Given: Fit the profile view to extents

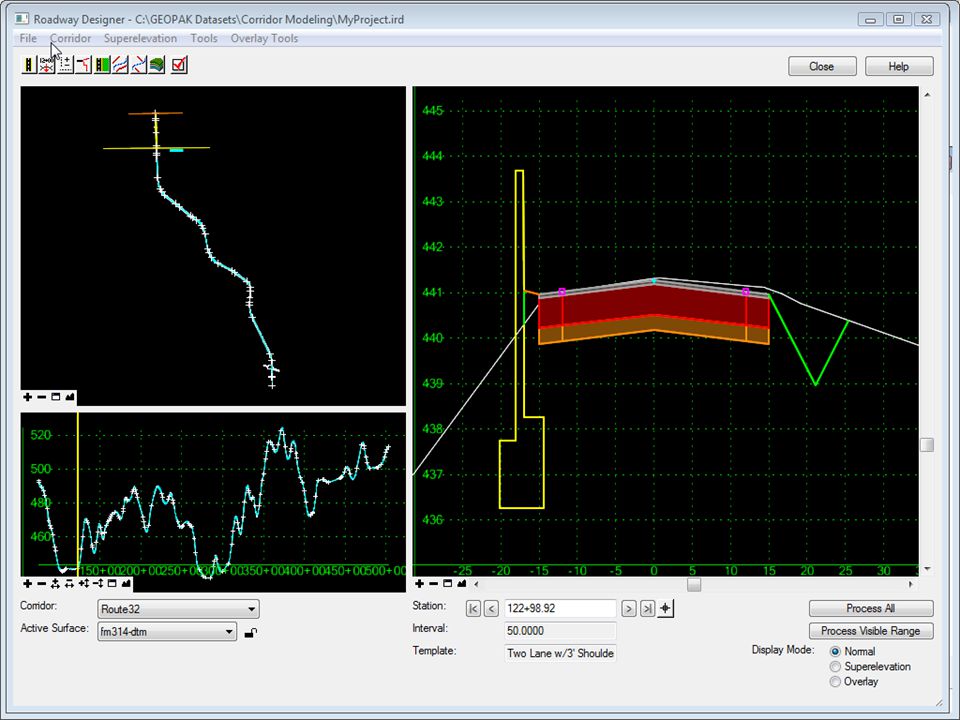Looking at the screenshot, I should coord(126,583).
